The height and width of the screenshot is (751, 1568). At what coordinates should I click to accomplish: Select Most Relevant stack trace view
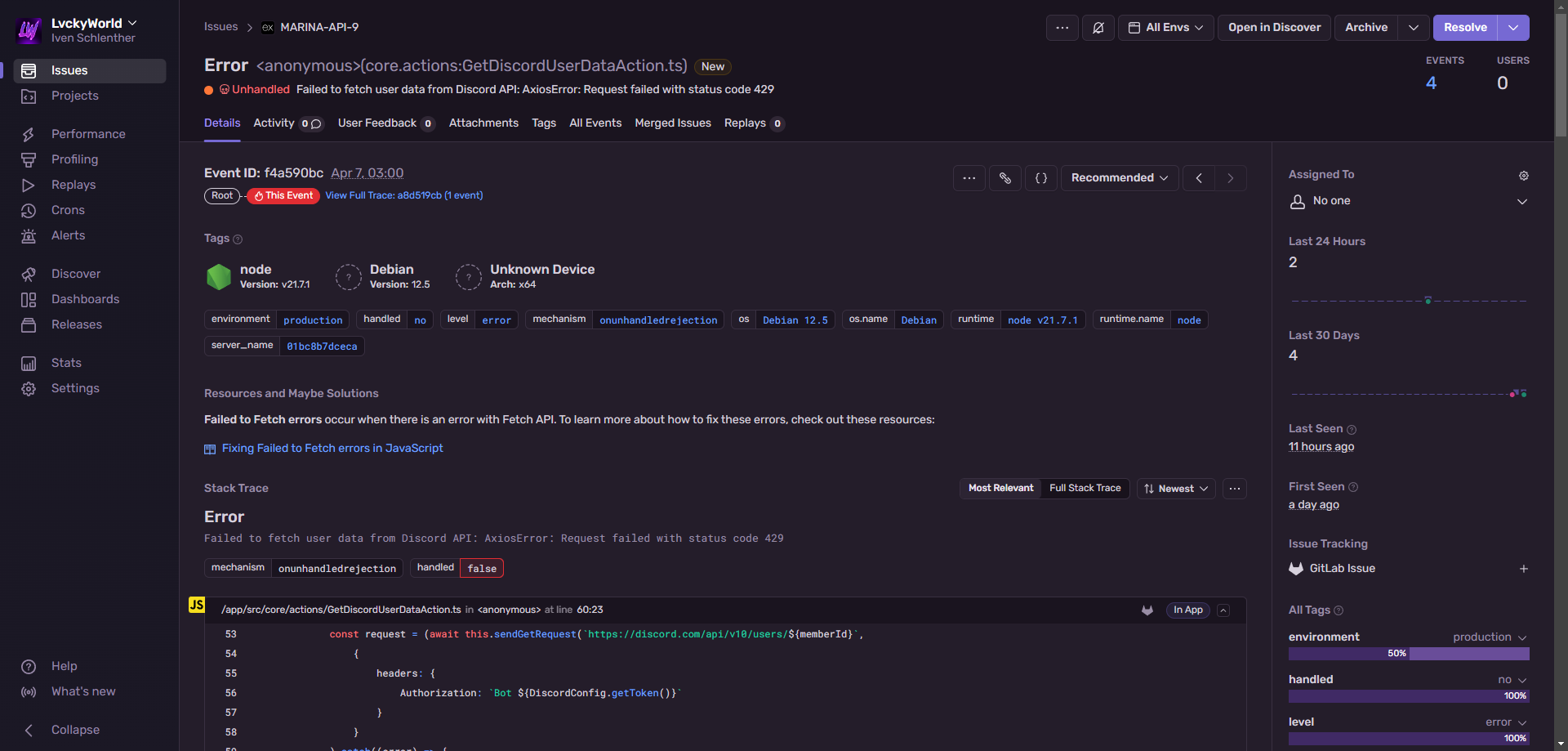coord(1000,489)
